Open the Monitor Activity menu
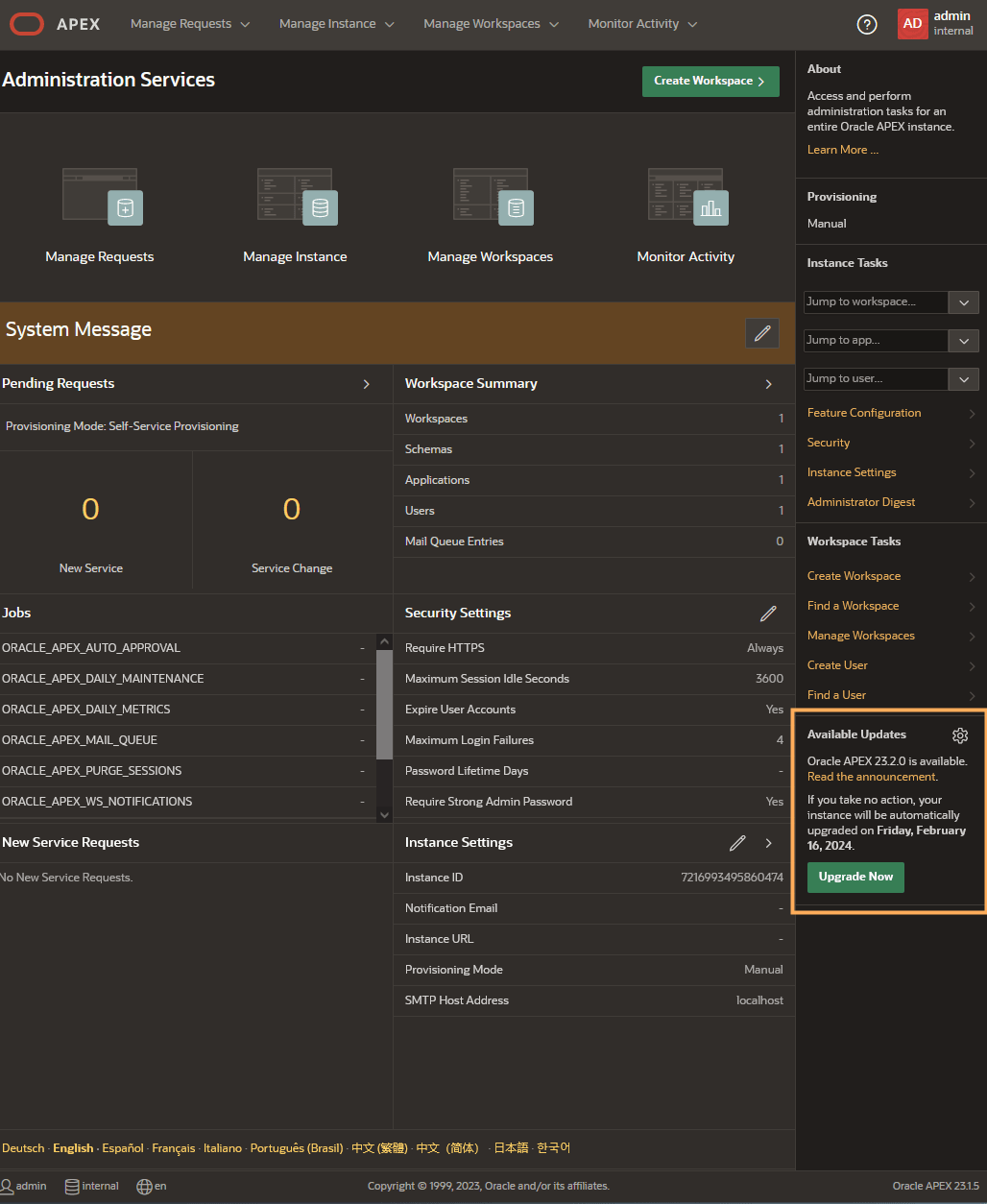The width and height of the screenshot is (987, 1204). 642,24
